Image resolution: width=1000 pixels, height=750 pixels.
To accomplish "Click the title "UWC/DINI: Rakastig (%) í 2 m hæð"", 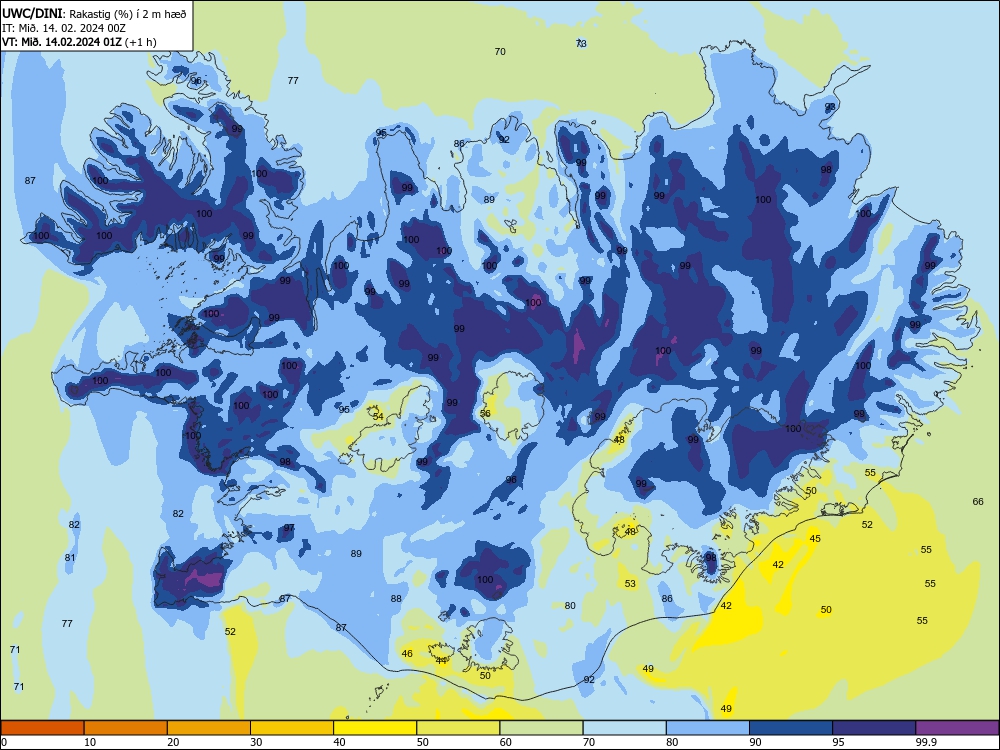I will coord(94,14).
